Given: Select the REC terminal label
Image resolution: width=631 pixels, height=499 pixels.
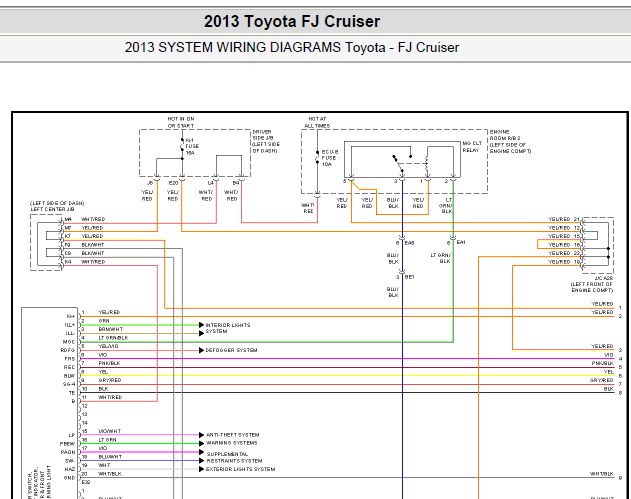Looking at the screenshot, I should pyautogui.click(x=69, y=367).
